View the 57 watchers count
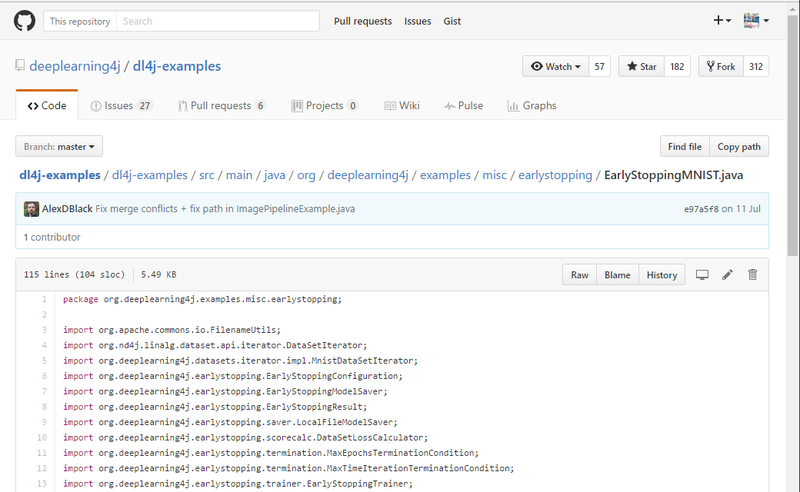This screenshot has width=800, height=492. coord(599,66)
